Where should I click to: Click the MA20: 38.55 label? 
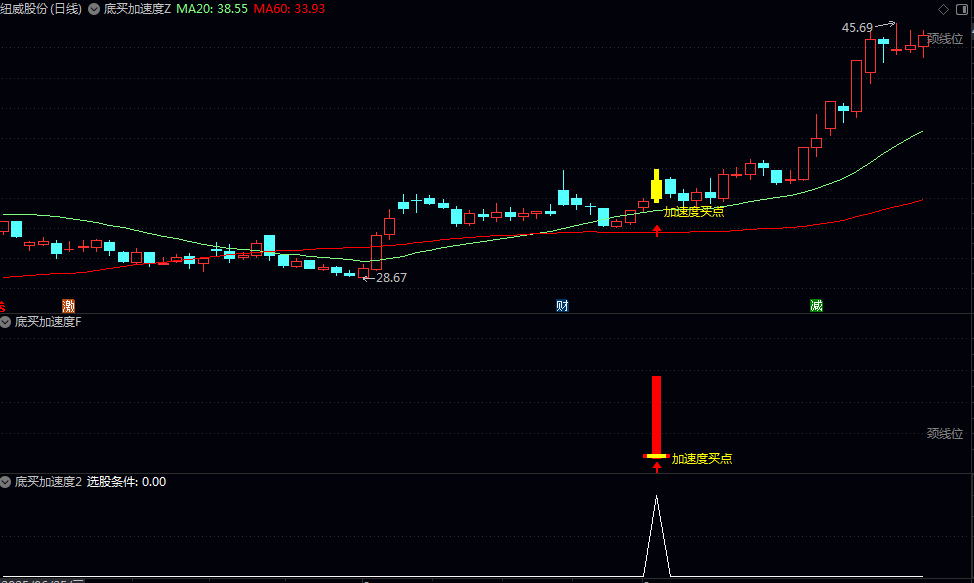tap(212, 9)
